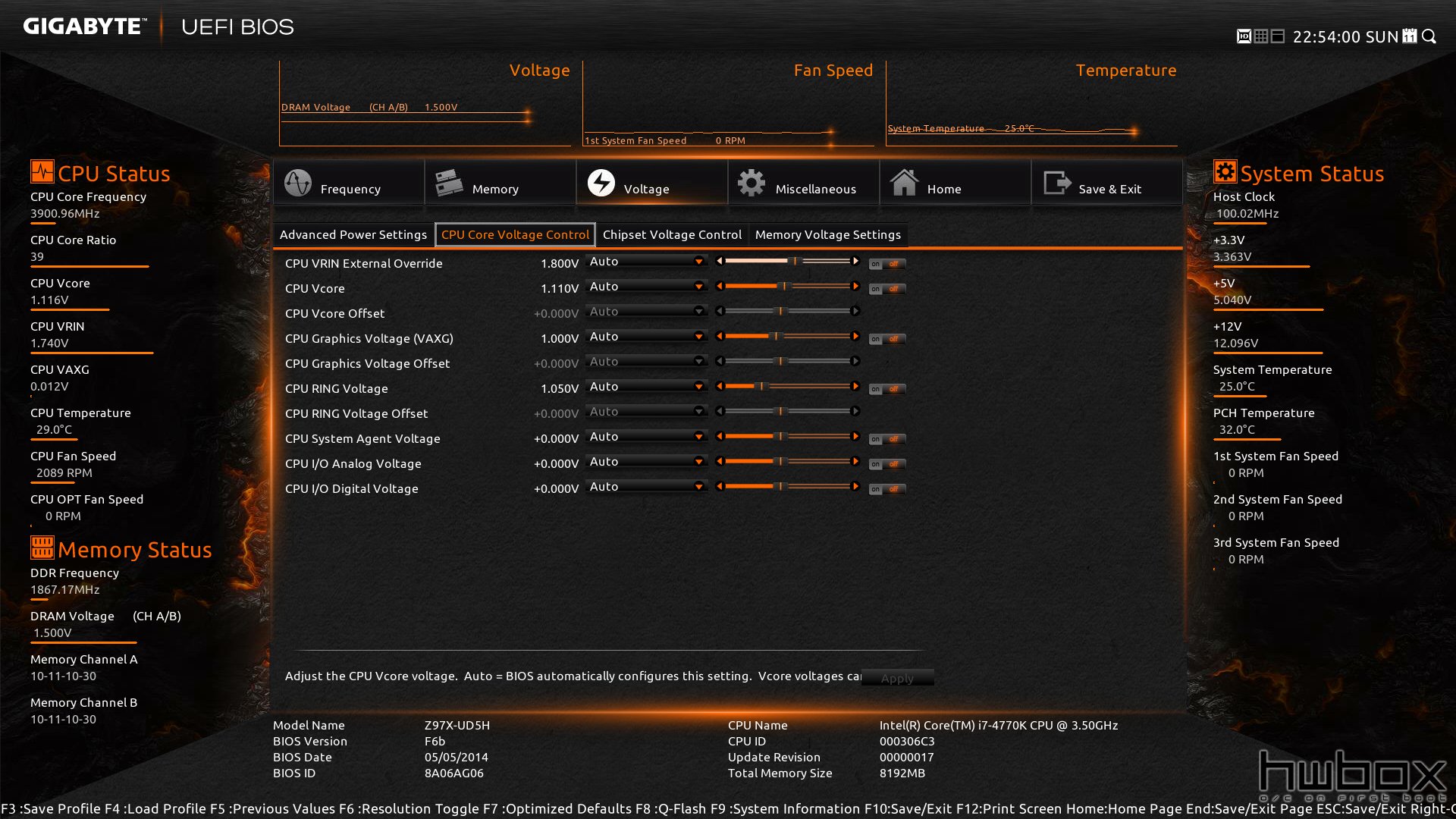Open CPU Graphics Voltage (VAXG) Auto dropdown
This screenshot has height=819, width=1456.
point(646,336)
